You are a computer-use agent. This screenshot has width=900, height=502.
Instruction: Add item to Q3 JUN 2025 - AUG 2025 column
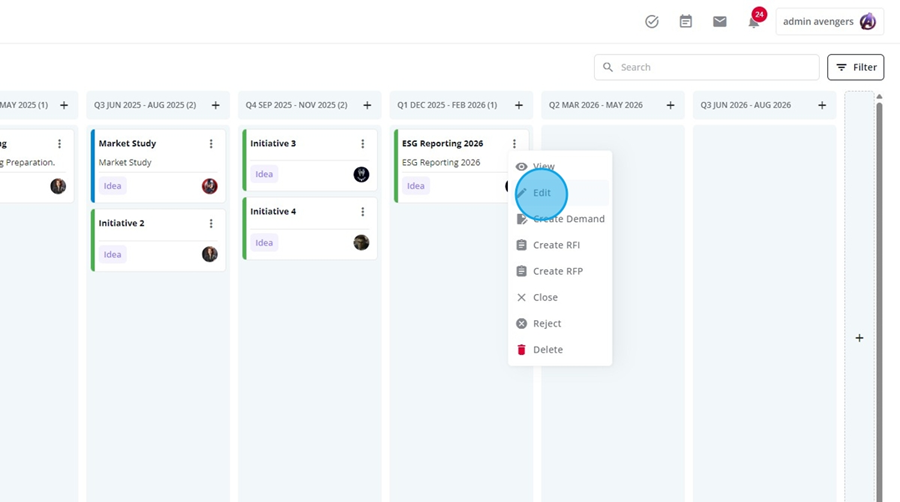pyautogui.click(x=216, y=105)
